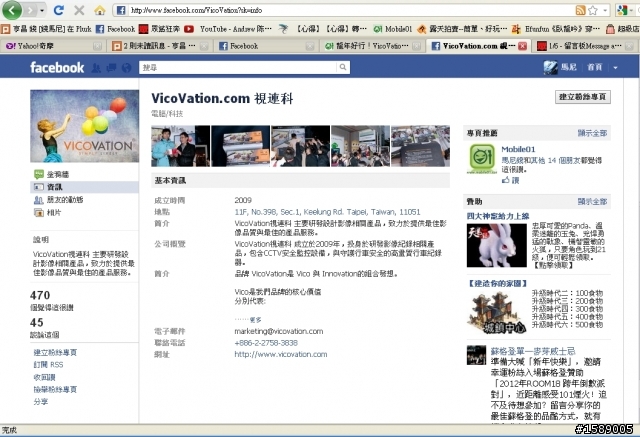Viewport: 640px width, 437px height.
Task: Open the Mobile01 bookmark in bookmarks bar
Action: [x=393, y=29]
